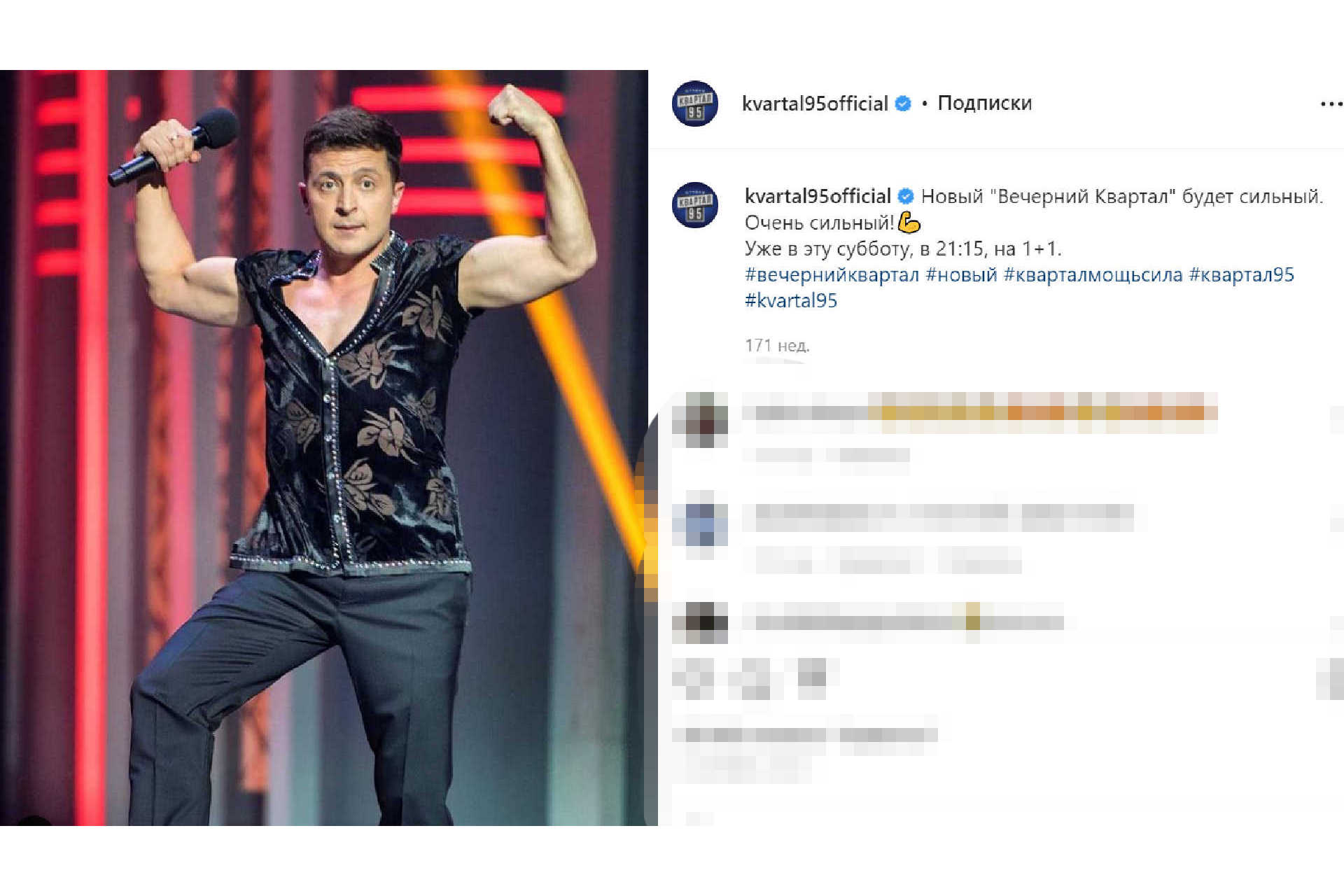This screenshot has width=1344, height=896.
Task: Toggle the Подписки following button
Action: click(984, 104)
